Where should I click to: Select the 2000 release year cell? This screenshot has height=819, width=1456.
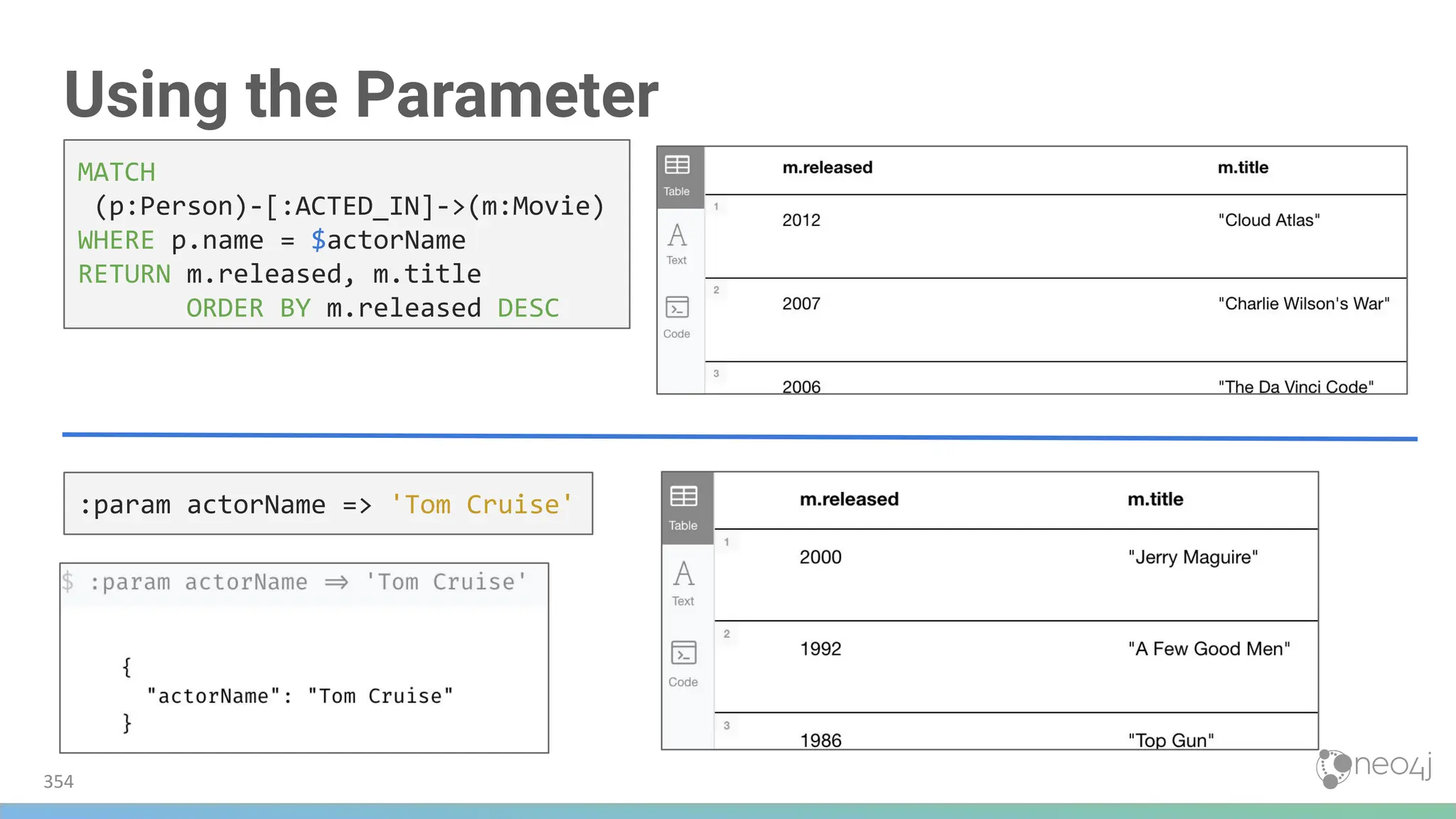pos(820,557)
